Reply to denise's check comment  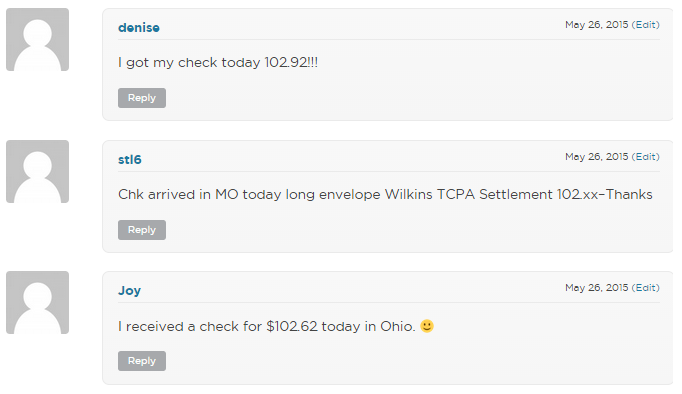click(142, 98)
